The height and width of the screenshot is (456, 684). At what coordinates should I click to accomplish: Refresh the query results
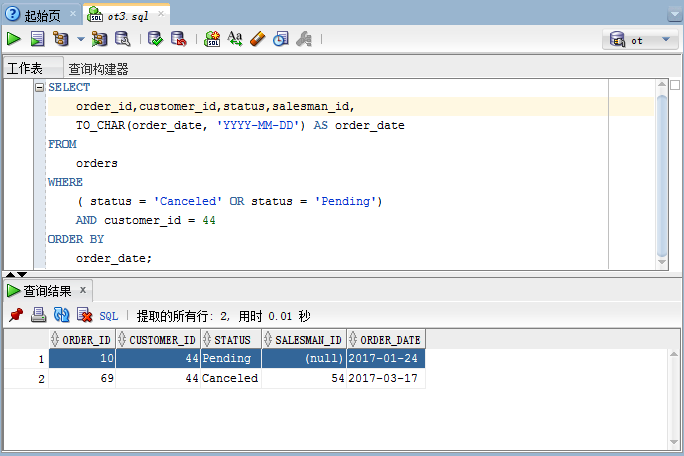(x=61, y=315)
